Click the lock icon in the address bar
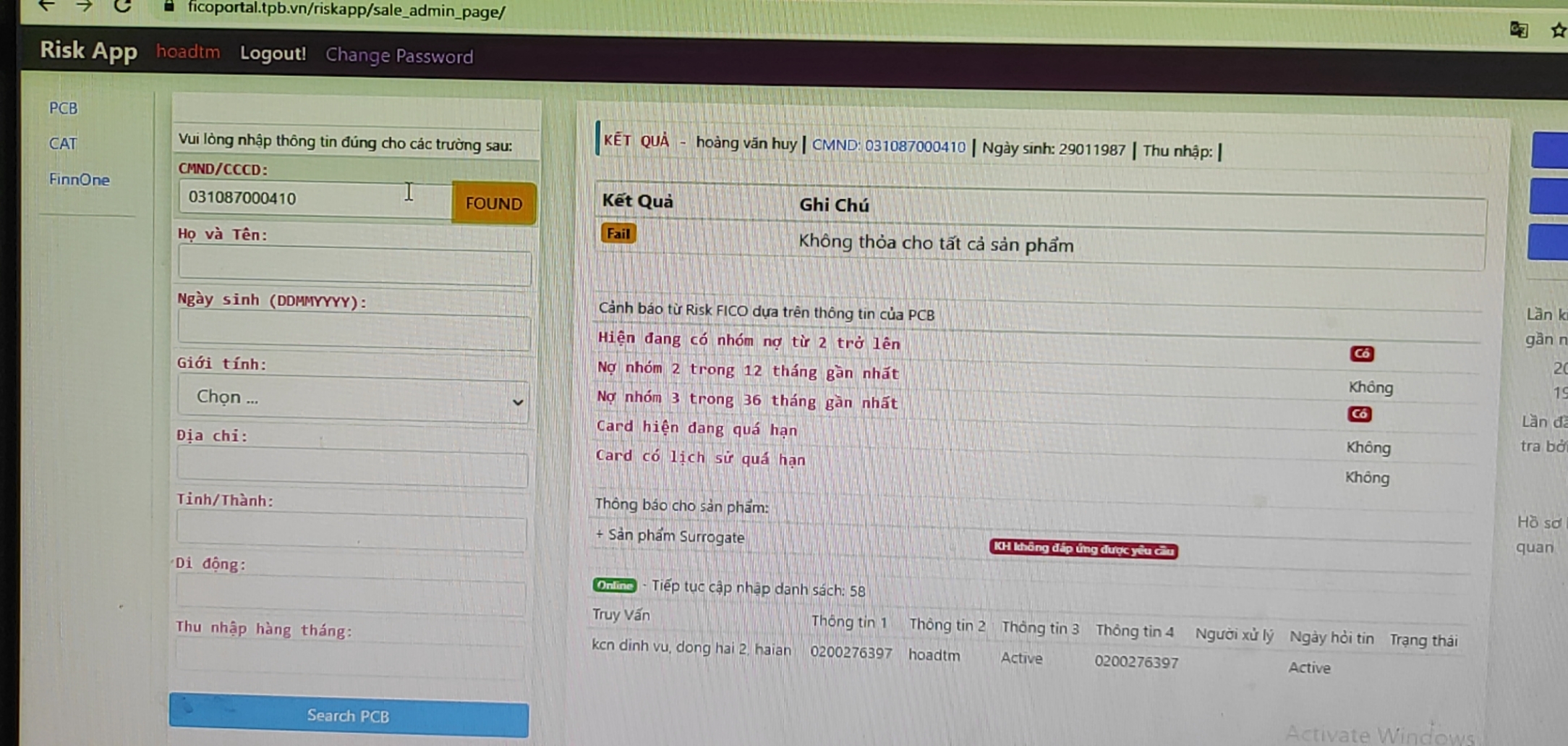Viewport: 1568px width, 746px height. pyautogui.click(x=169, y=7)
